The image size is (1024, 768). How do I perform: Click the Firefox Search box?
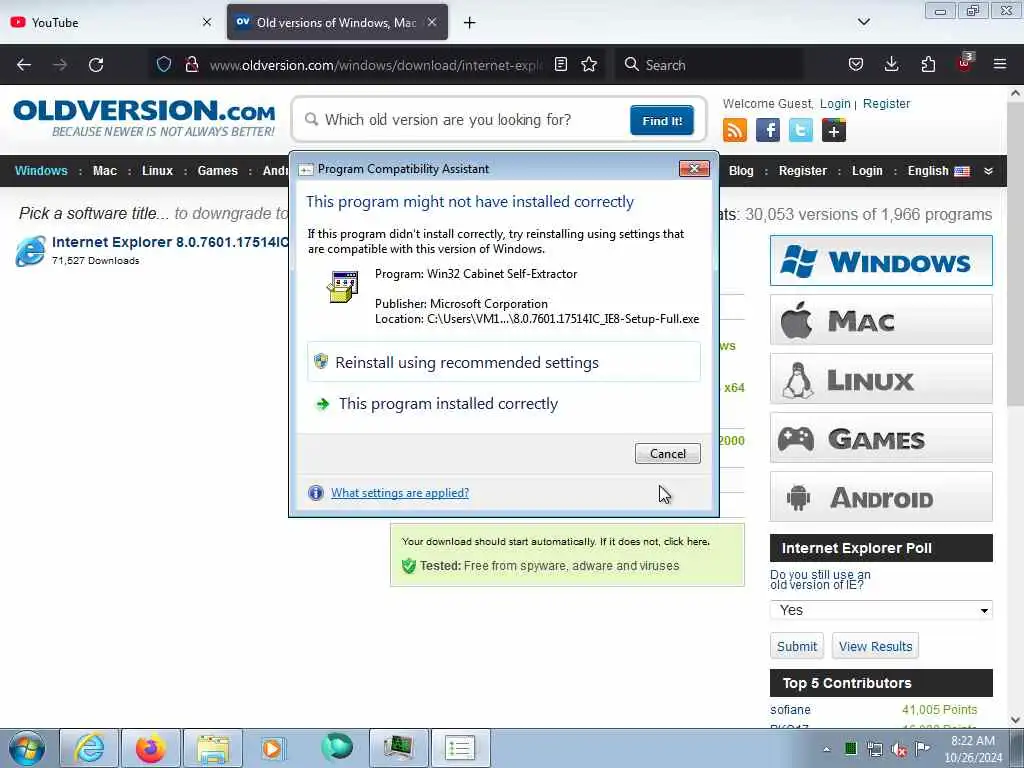[709, 65]
